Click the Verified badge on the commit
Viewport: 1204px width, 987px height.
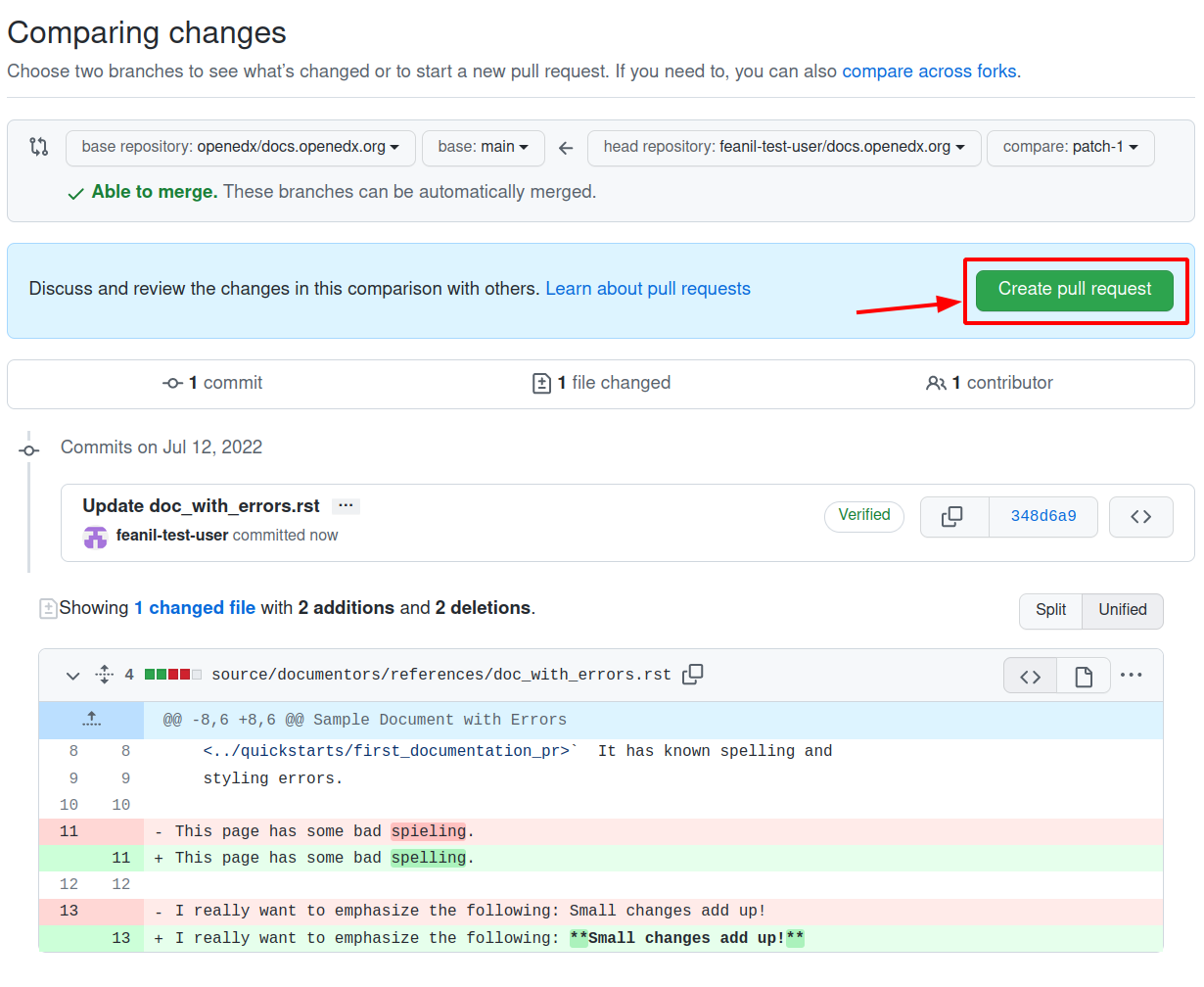pyautogui.click(x=863, y=516)
